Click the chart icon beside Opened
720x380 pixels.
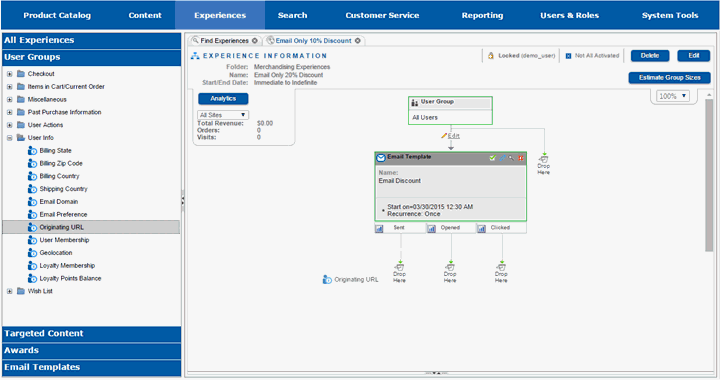pyautogui.click(x=431, y=228)
